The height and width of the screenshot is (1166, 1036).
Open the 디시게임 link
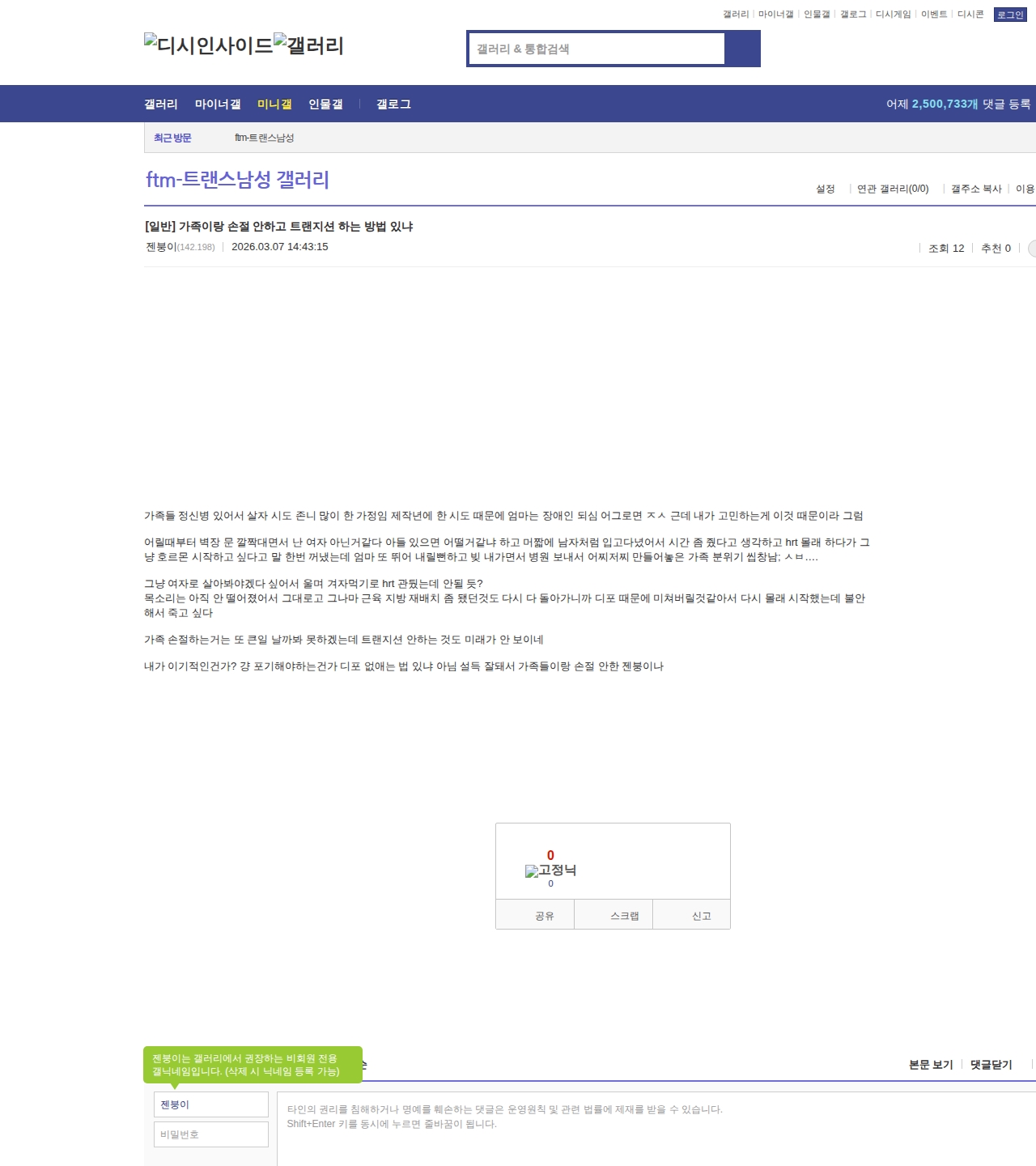pyautogui.click(x=894, y=15)
